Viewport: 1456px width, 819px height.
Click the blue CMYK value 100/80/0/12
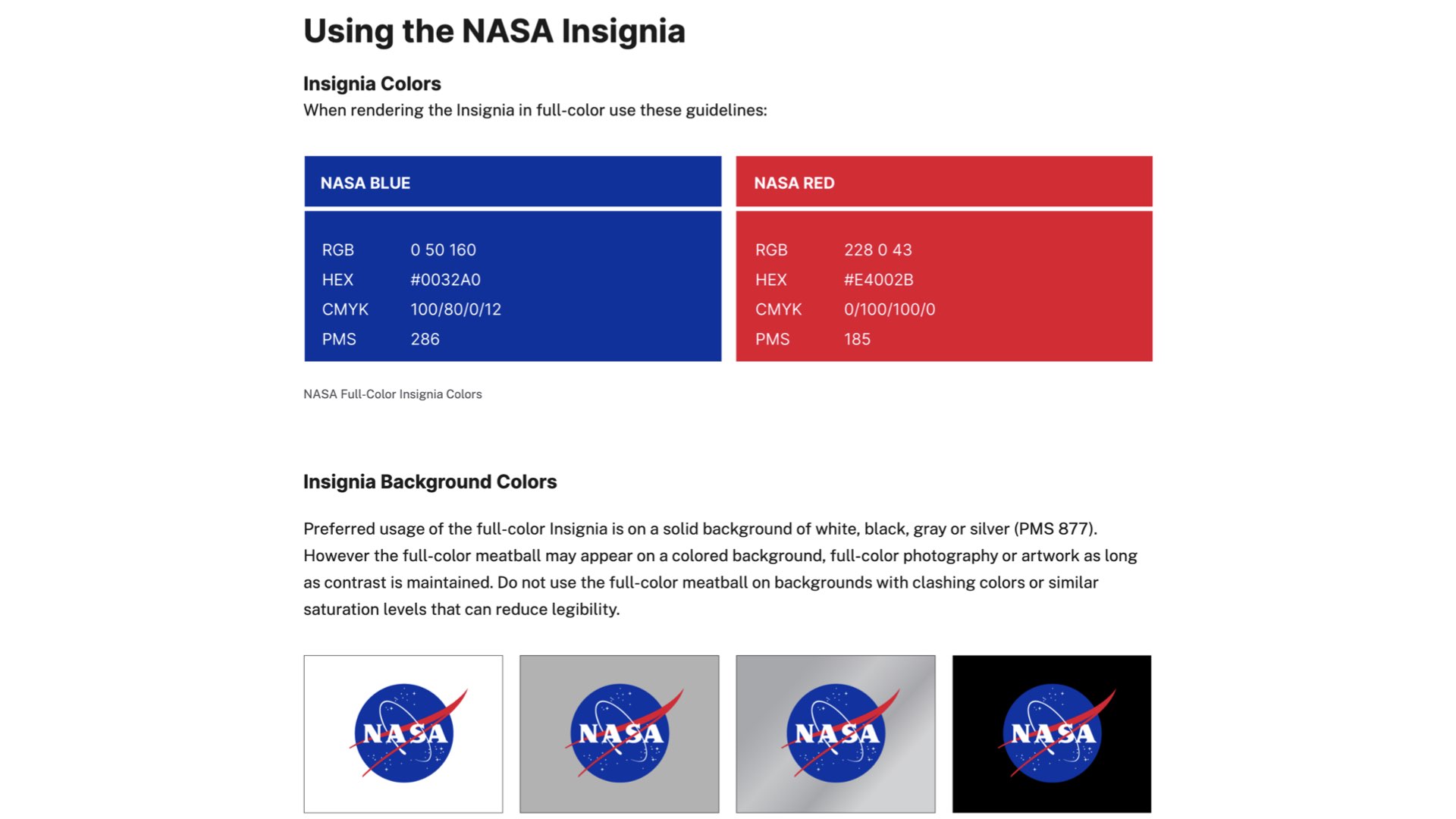tap(456, 309)
